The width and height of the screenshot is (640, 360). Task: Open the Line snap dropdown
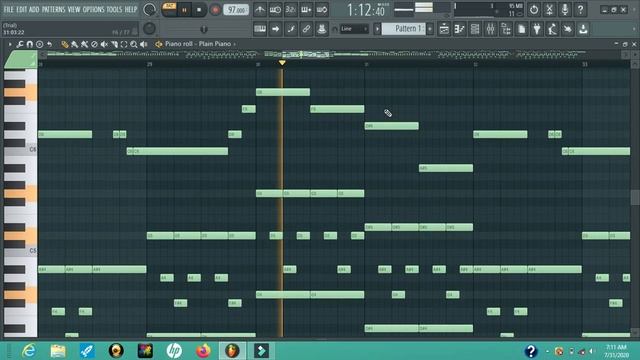(354, 29)
